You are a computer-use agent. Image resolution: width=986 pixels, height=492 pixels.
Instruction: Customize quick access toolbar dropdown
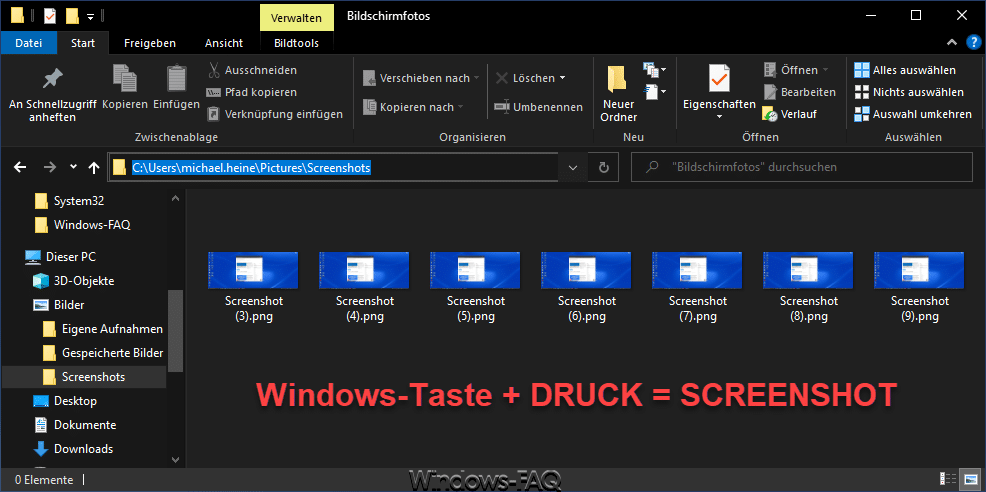tap(91, 15)
